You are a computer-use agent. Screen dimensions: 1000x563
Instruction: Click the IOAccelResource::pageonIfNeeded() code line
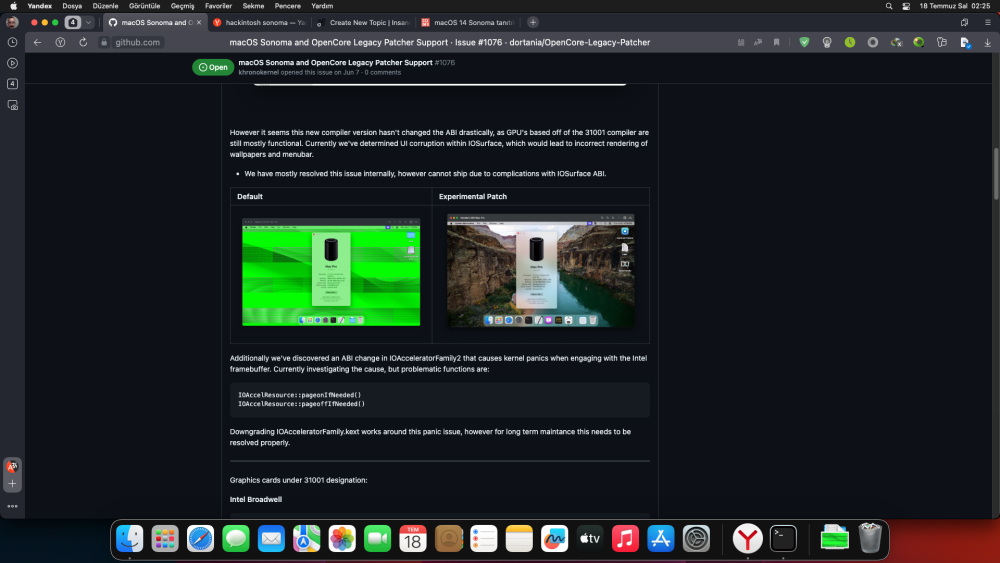point(300,395)
